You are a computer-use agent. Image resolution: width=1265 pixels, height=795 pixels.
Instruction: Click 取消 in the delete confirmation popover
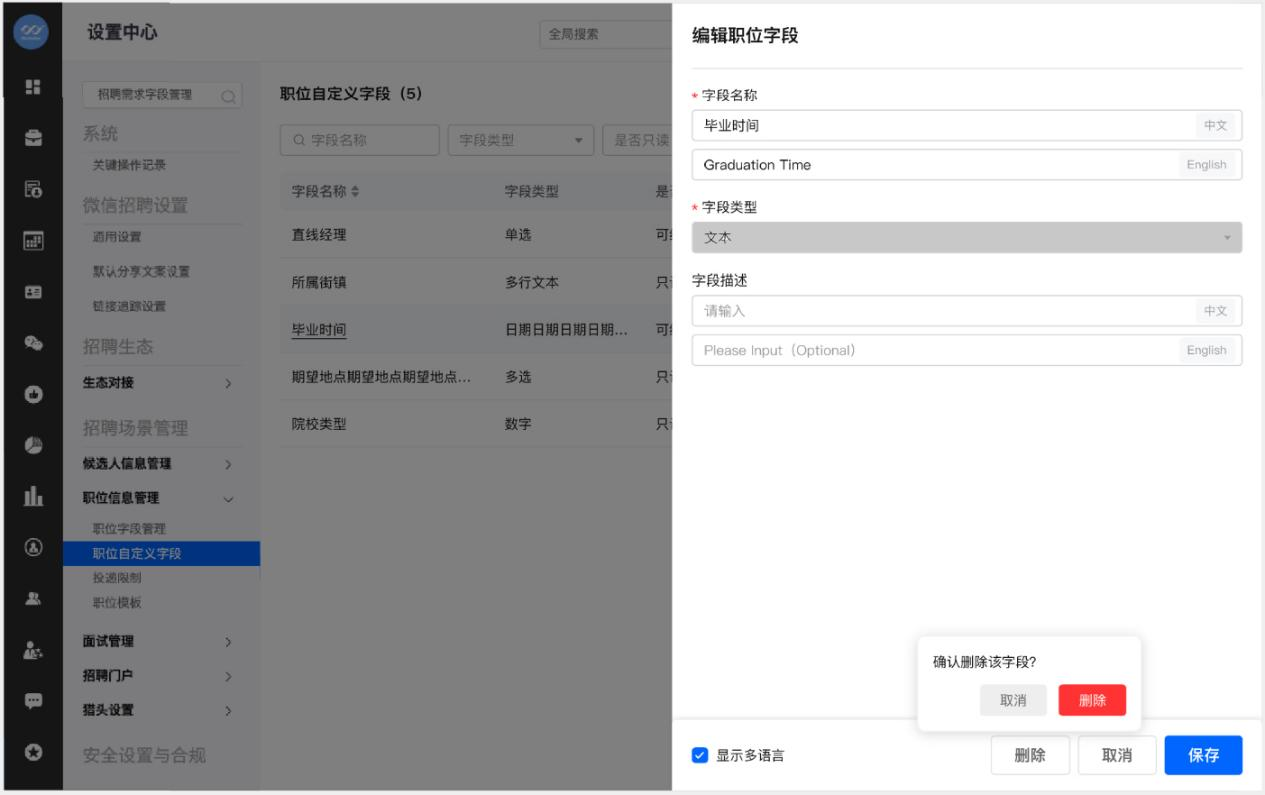(1013, 700)
